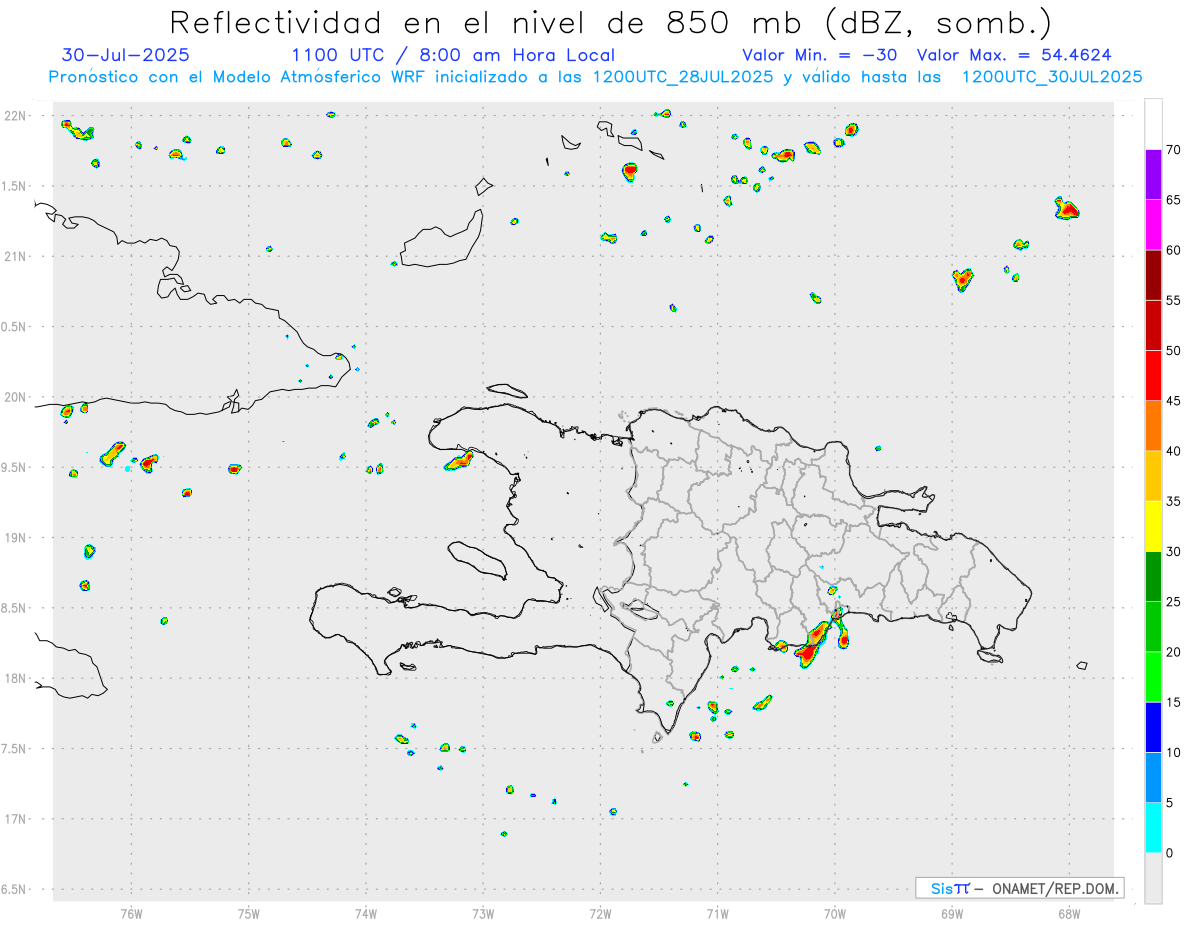
Task: Click the '72W' longitude axis label
Action: tap(600, 912)
